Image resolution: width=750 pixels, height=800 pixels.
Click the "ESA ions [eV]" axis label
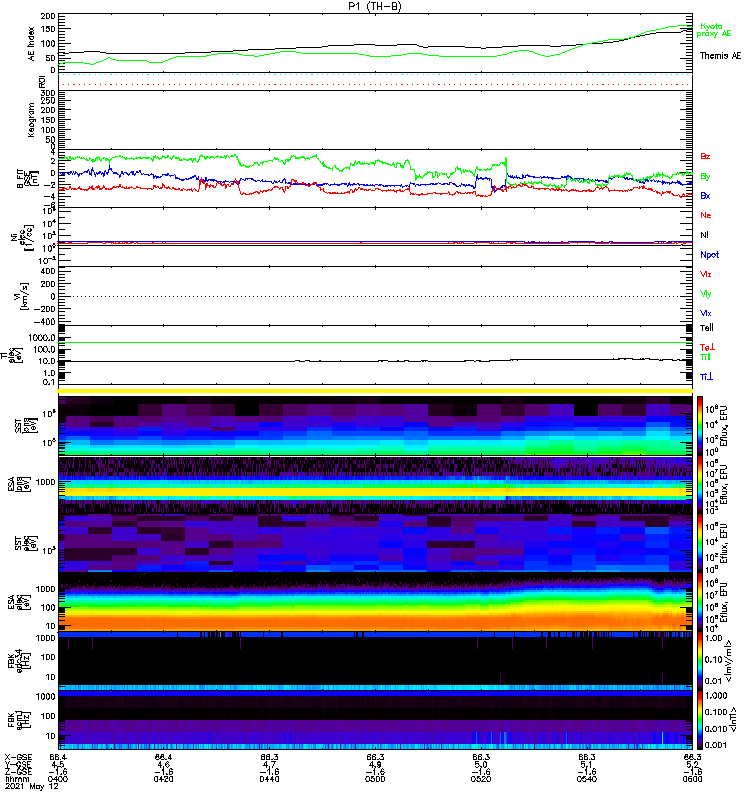pos(18,484)
